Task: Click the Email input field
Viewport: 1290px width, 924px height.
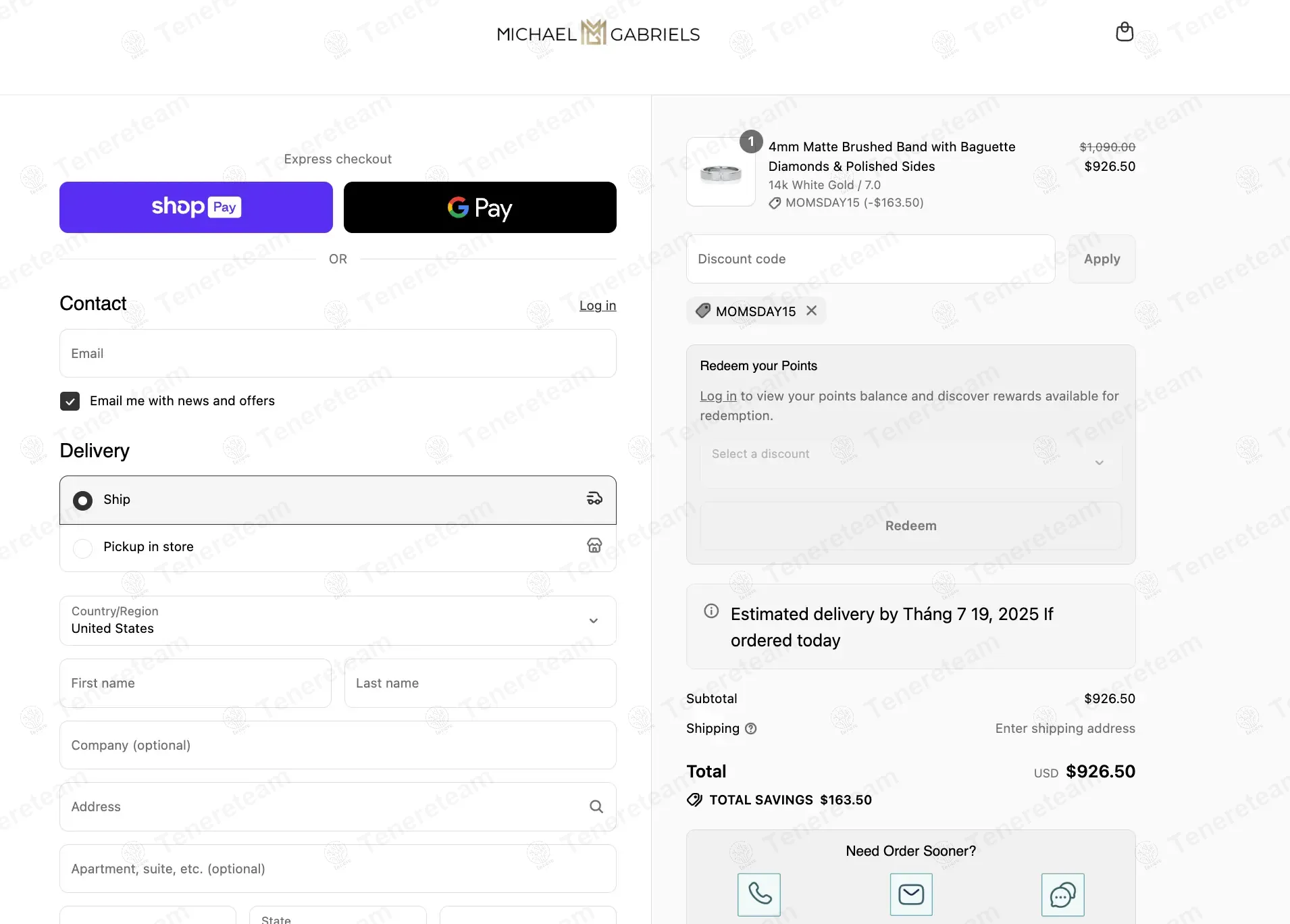Action: (338, 353)
